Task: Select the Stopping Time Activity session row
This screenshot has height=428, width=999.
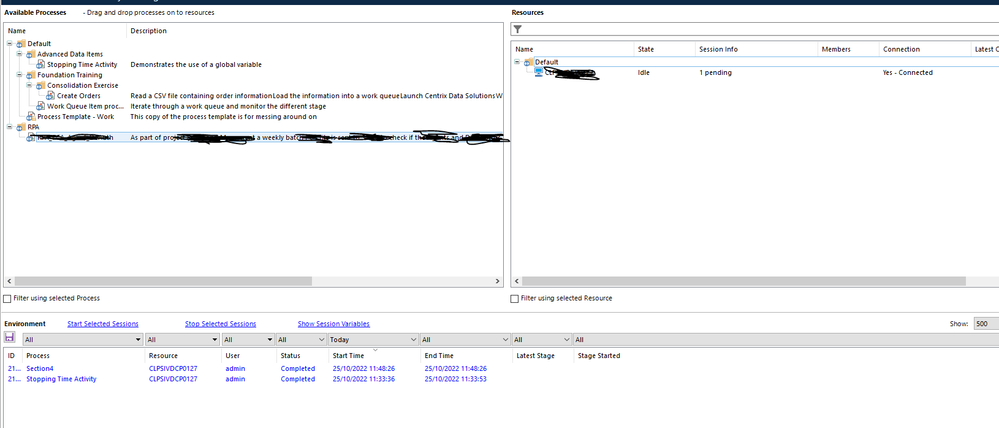Action: pos(248,379)
